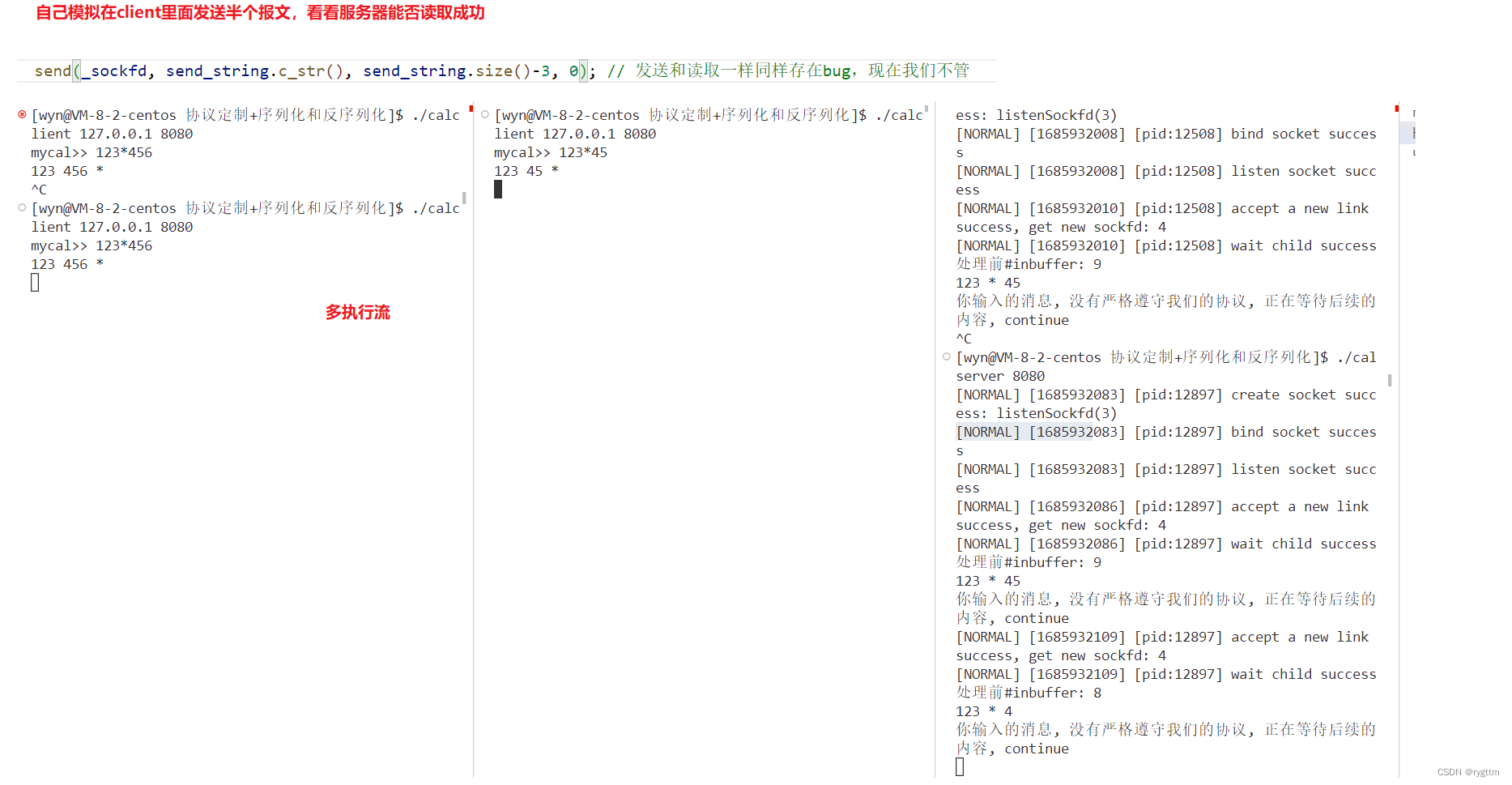The image size is (1512, 785).
Task: Click '[1685932109] [pid:12897] wait child success' line
Action: pos(1166,674)
